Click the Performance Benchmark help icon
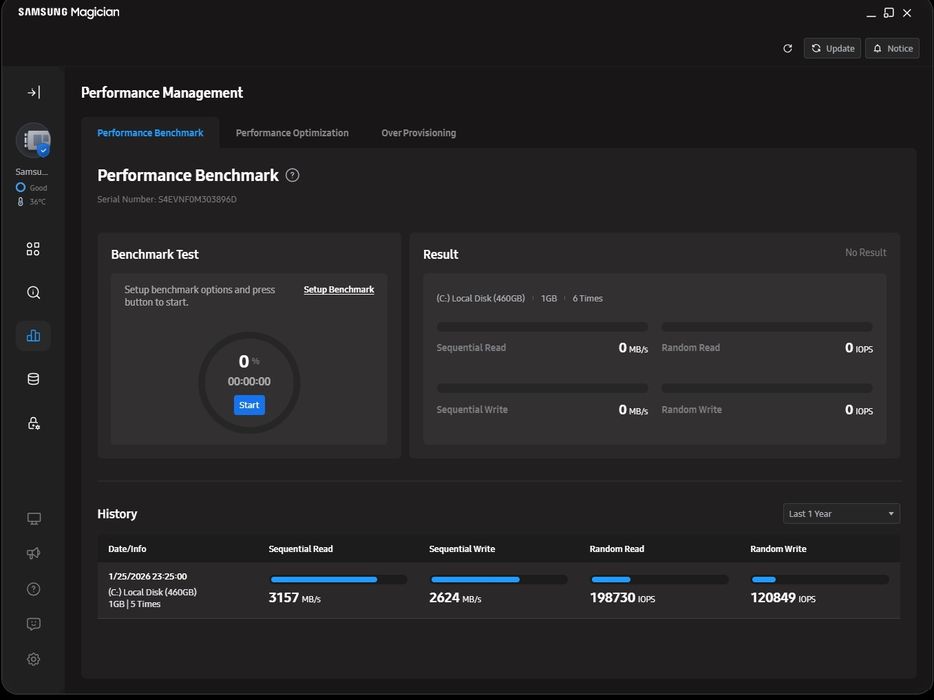The image size is (934, 700). click(x=292, y=175)
